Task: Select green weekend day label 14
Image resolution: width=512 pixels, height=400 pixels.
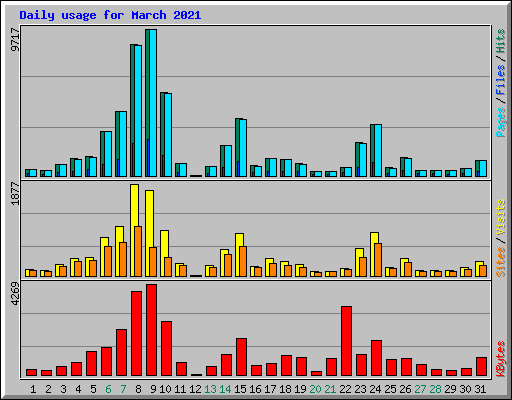Action: click(225, 389)
